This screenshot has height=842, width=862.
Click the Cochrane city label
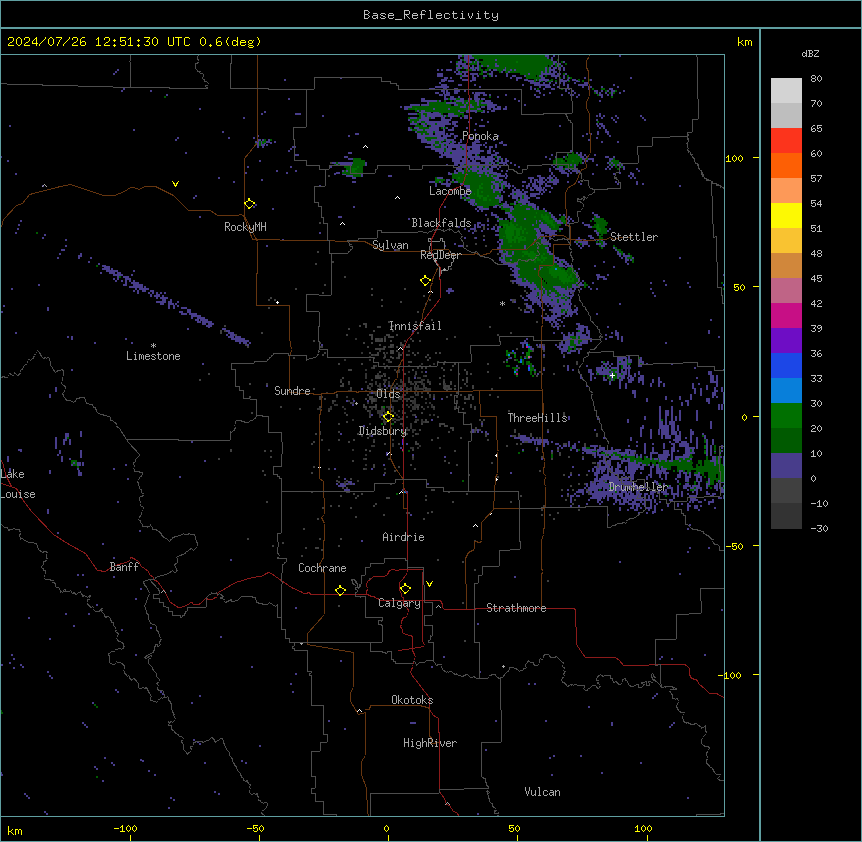[322, 568]
